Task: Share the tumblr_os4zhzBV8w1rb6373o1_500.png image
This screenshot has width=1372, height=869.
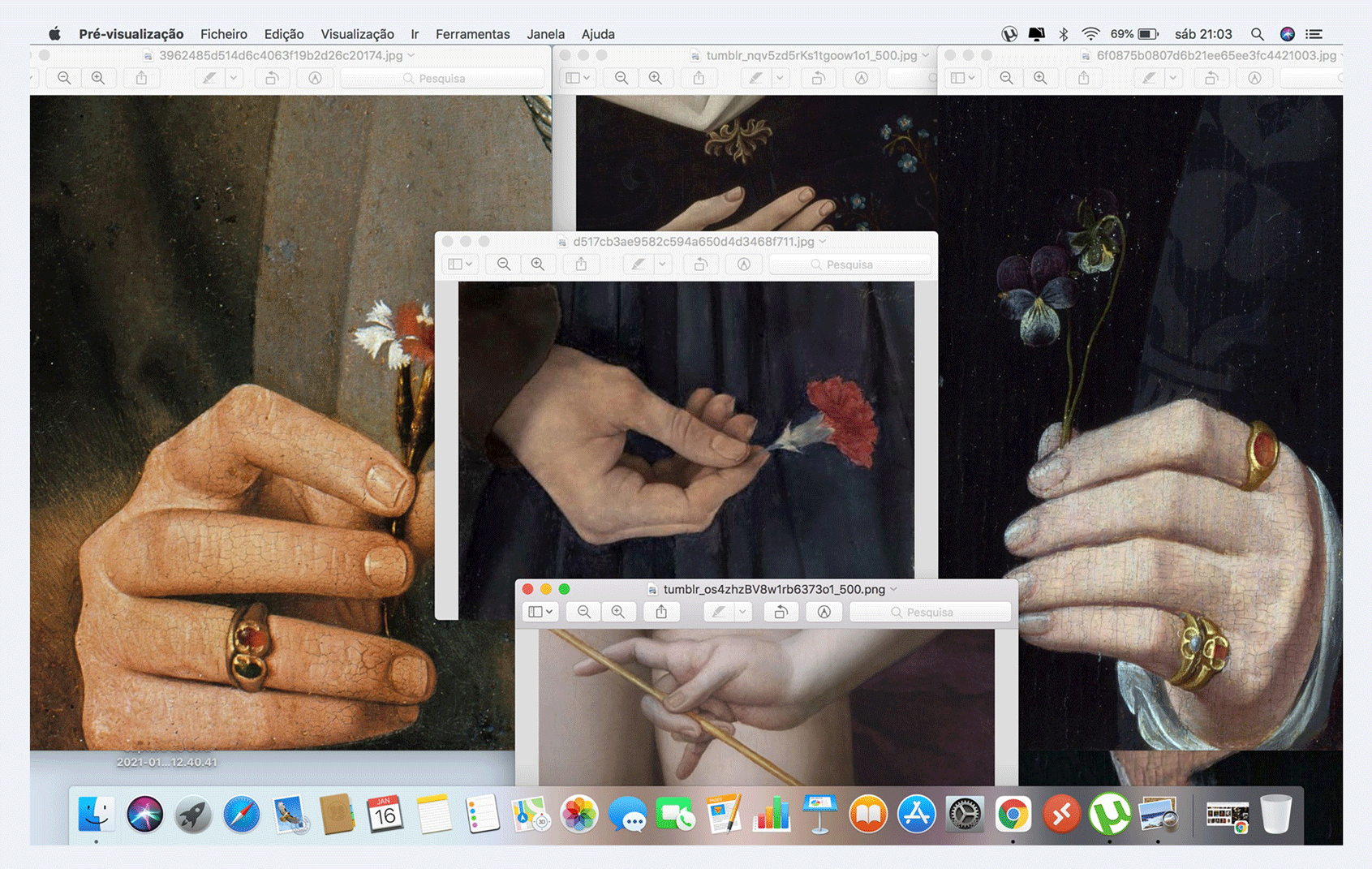Action: point(661,612)
